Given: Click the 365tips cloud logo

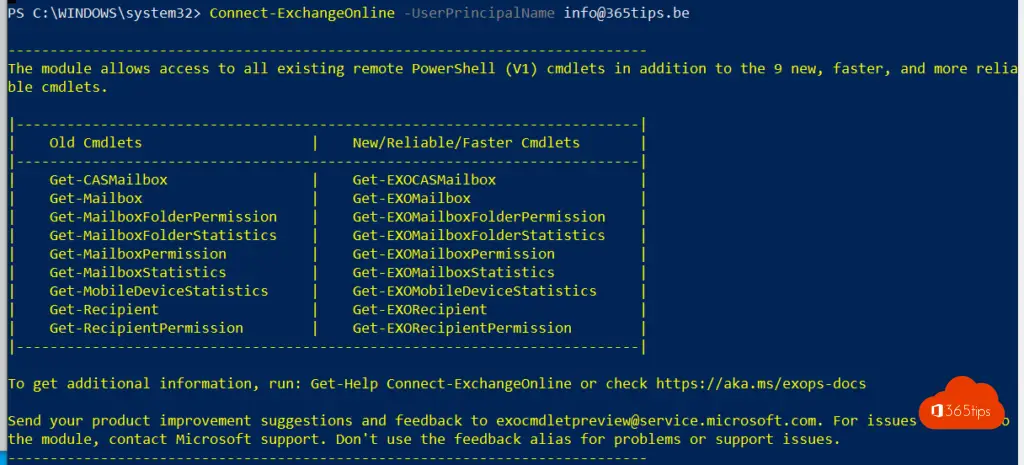Looking at the screenshot, I should 961,404.
